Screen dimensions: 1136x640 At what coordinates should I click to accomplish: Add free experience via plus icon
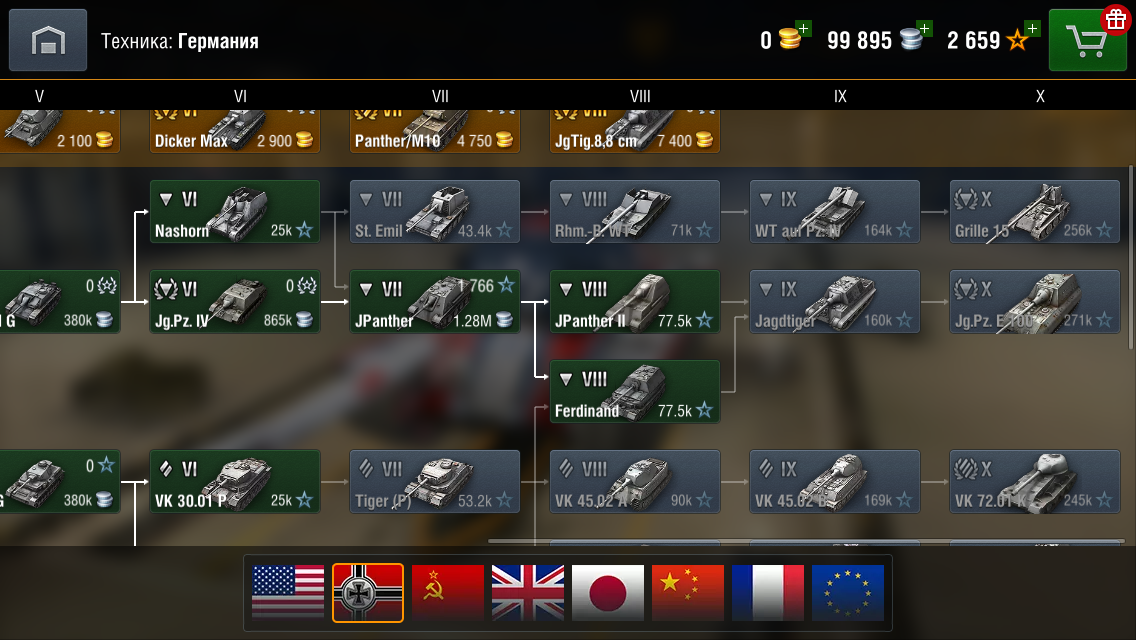pos(1032,29)
